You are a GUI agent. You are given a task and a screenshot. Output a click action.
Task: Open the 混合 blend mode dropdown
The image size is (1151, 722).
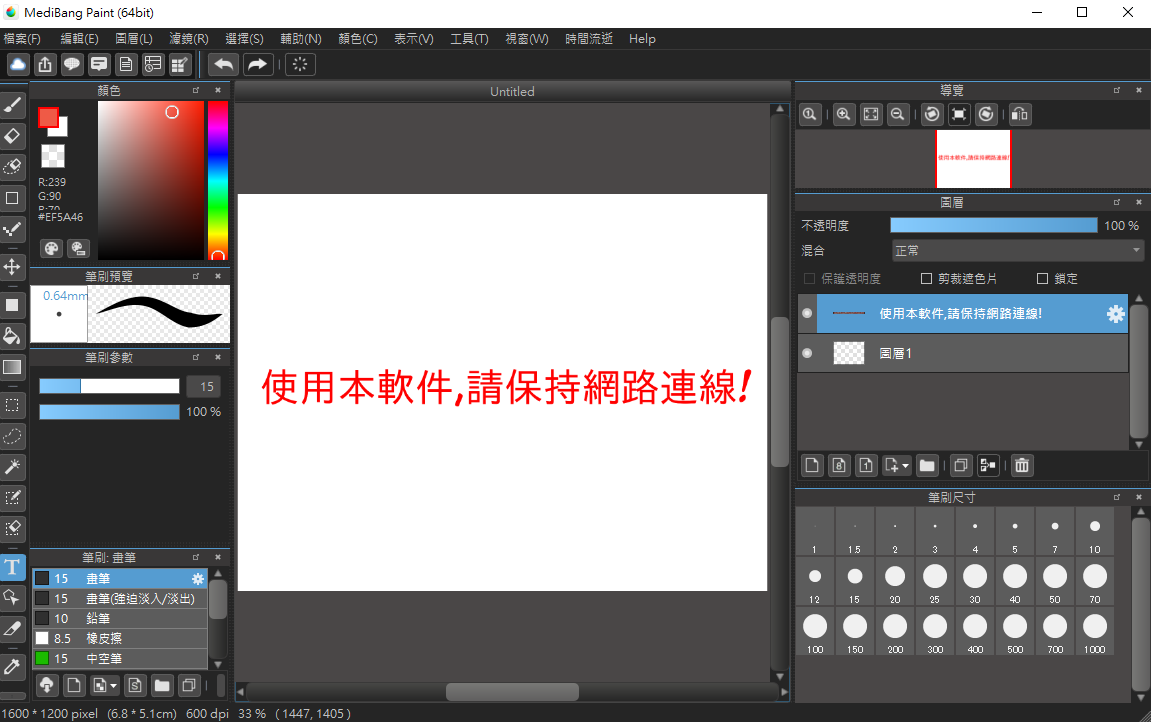[1017, 250]
